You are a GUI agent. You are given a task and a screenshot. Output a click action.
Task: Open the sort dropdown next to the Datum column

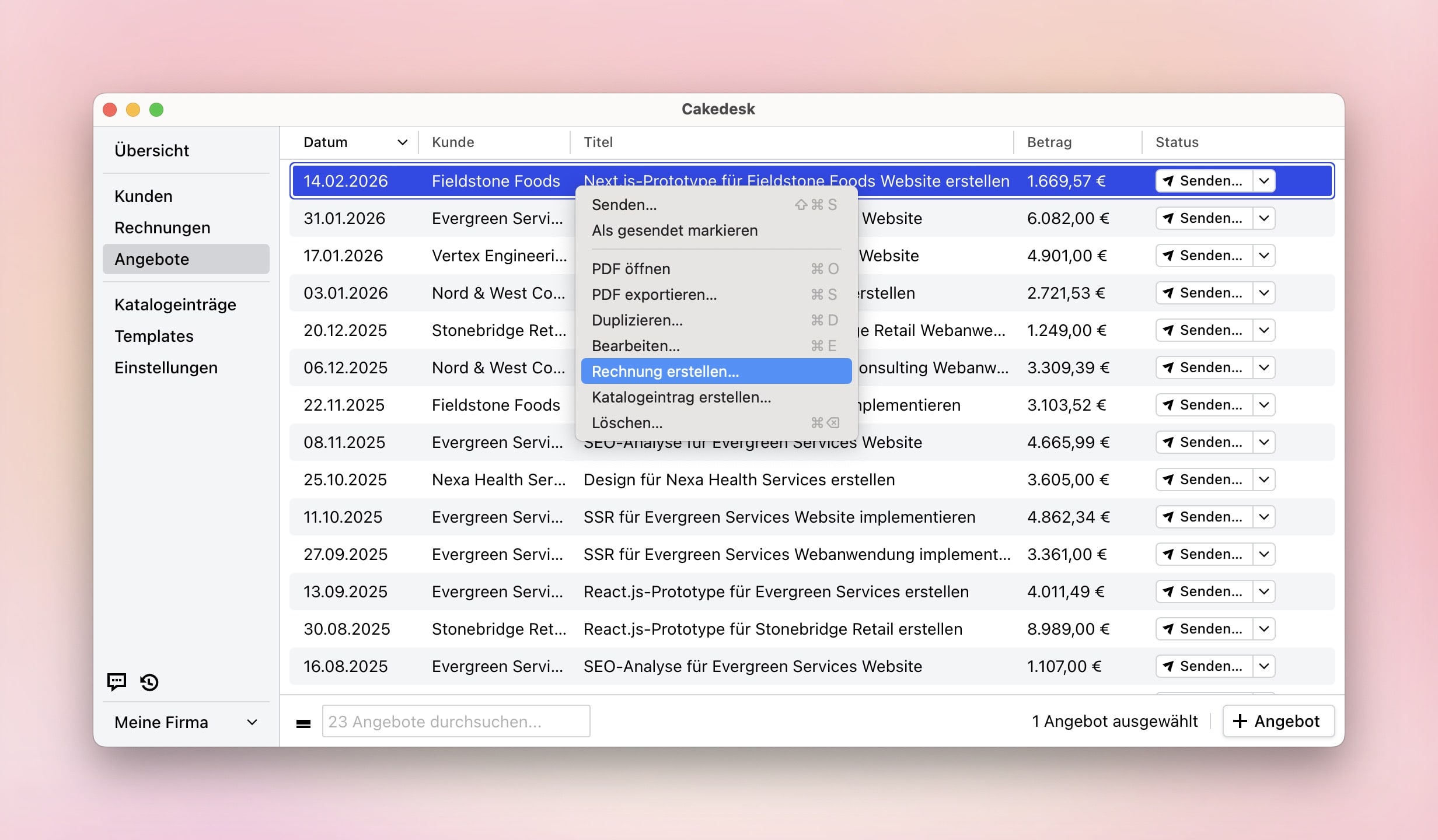402,142
